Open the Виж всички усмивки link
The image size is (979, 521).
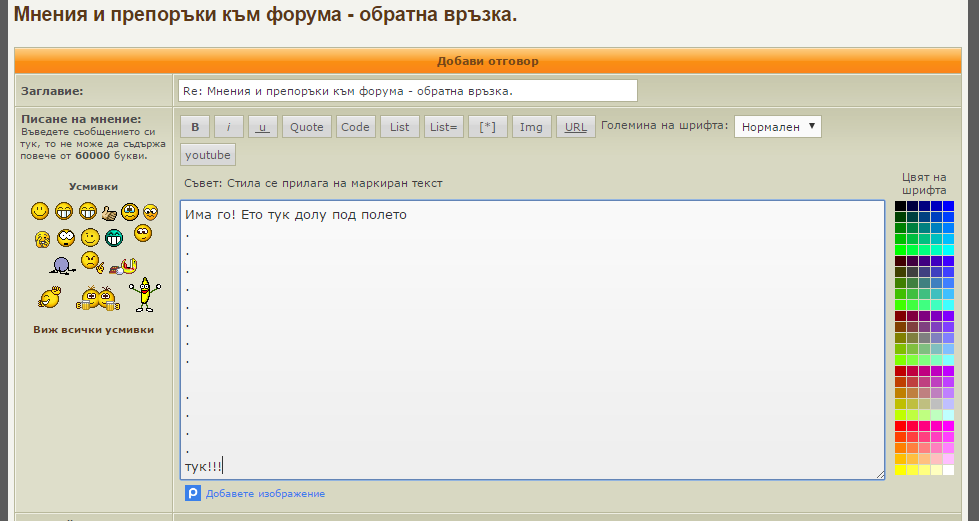click(x=94, y=329)
